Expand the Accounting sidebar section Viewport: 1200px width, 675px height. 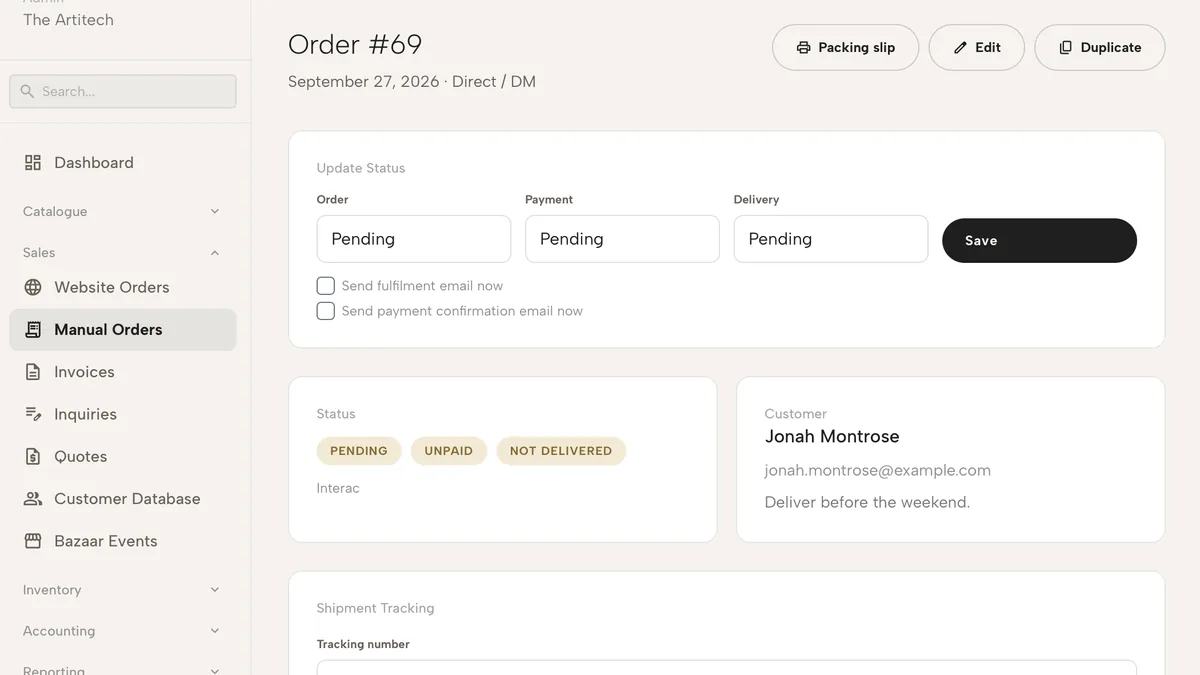click(123, 631)
